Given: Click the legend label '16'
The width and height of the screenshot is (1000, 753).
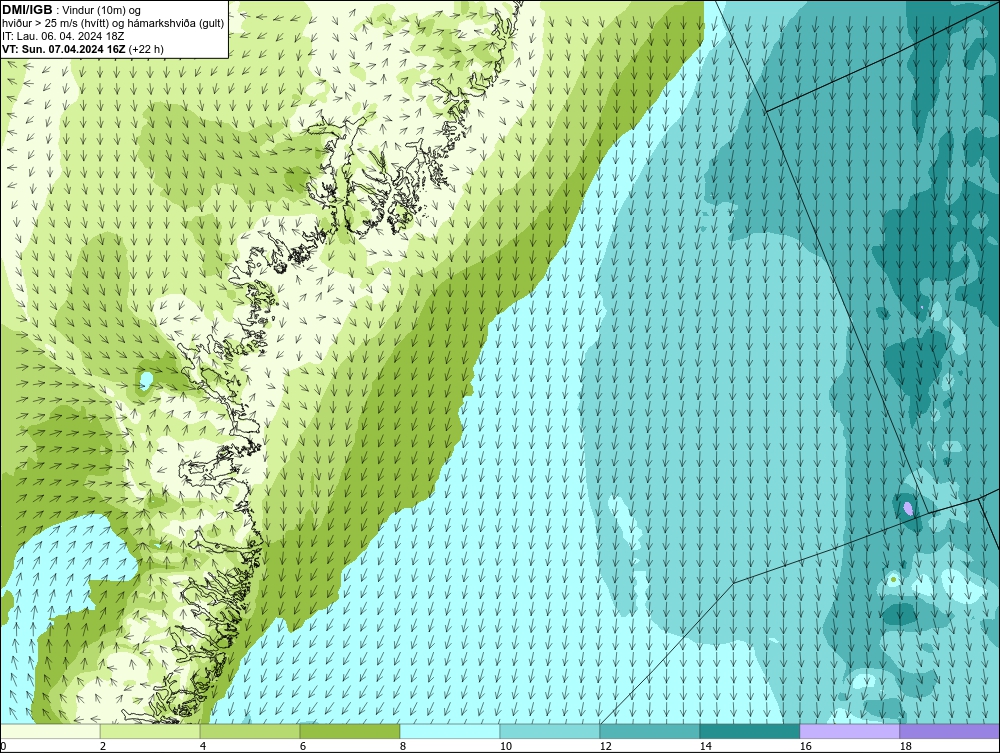Looking at the screenshot, I should point(805,746).
